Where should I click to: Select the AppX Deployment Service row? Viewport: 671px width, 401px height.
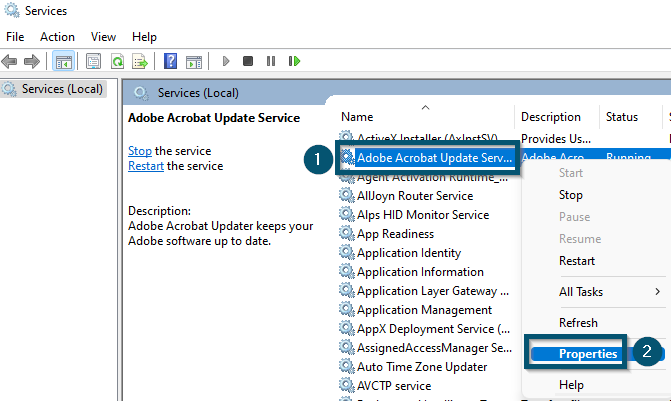click(x=433, y=329)
